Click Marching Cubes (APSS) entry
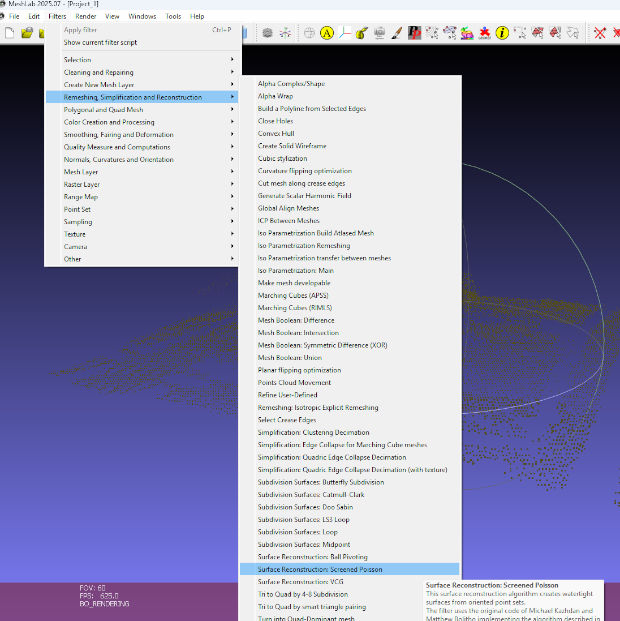Viewport: 620px width, 621px height. (x=292, y=295)
